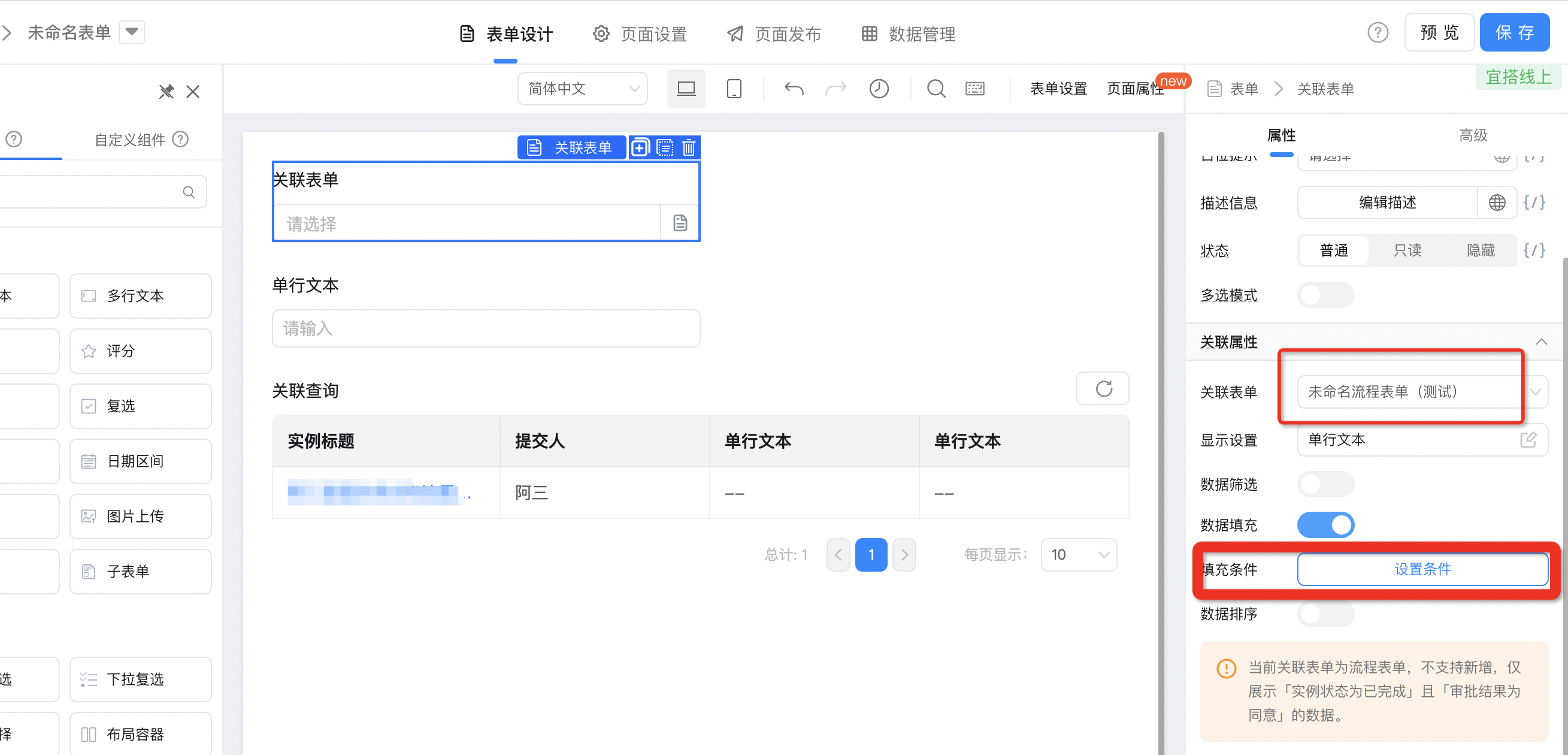Open the 每页显示 page size dropdown
The width and height of the screenshot is (1568, 755).
tap(1079, 555)
